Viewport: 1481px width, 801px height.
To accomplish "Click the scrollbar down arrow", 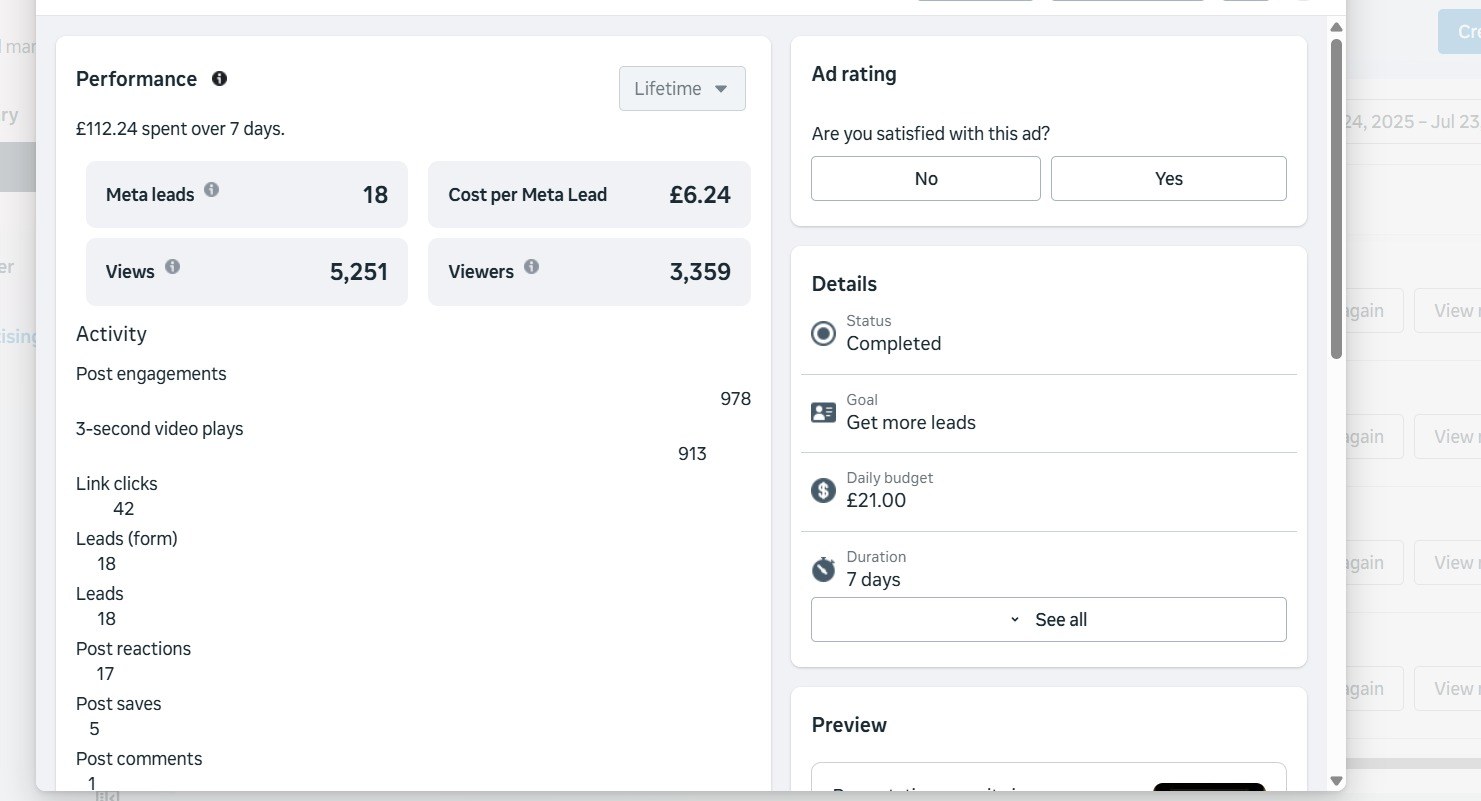I will point(1336,780).
